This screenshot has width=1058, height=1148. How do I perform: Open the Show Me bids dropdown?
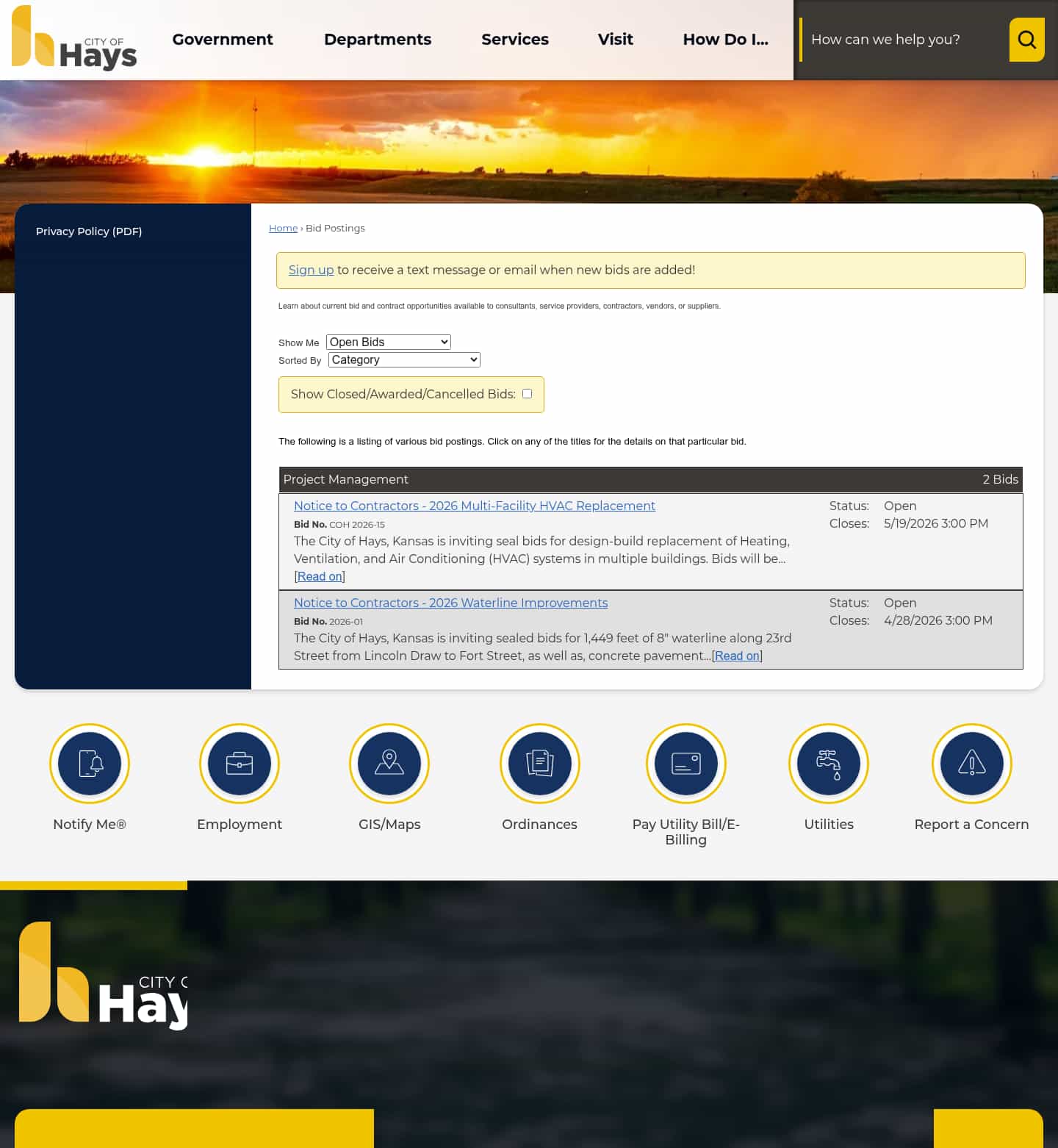click(388, 341)
